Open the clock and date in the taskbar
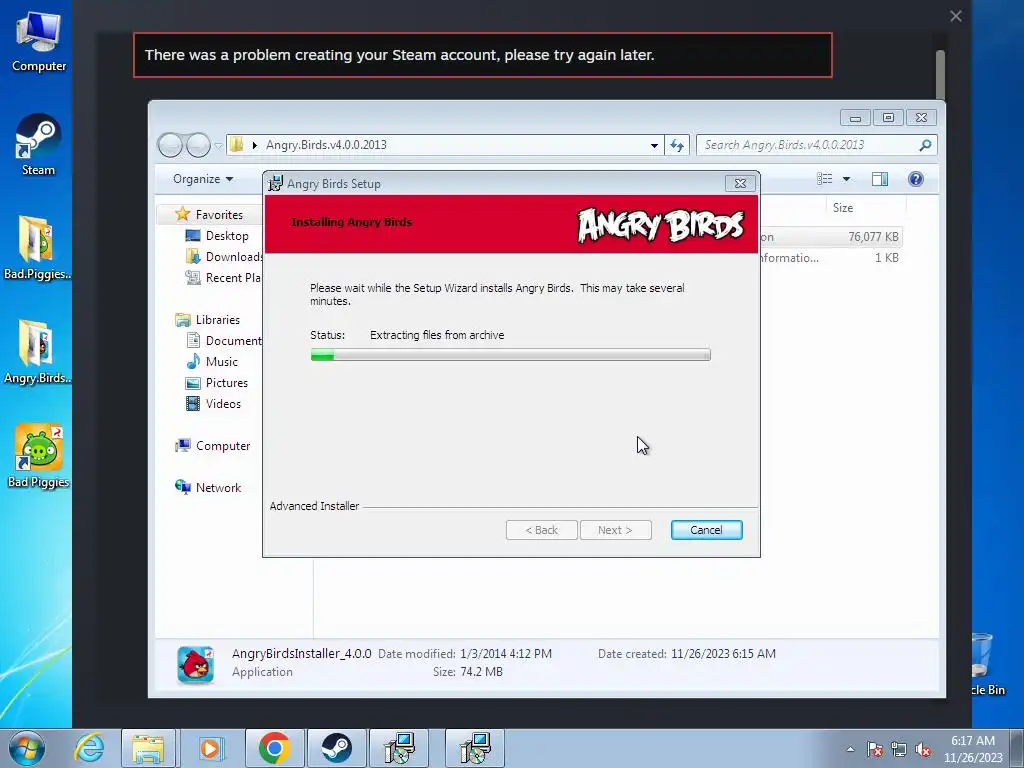This screenshot has height=768, width=1024. click(973, 749)
